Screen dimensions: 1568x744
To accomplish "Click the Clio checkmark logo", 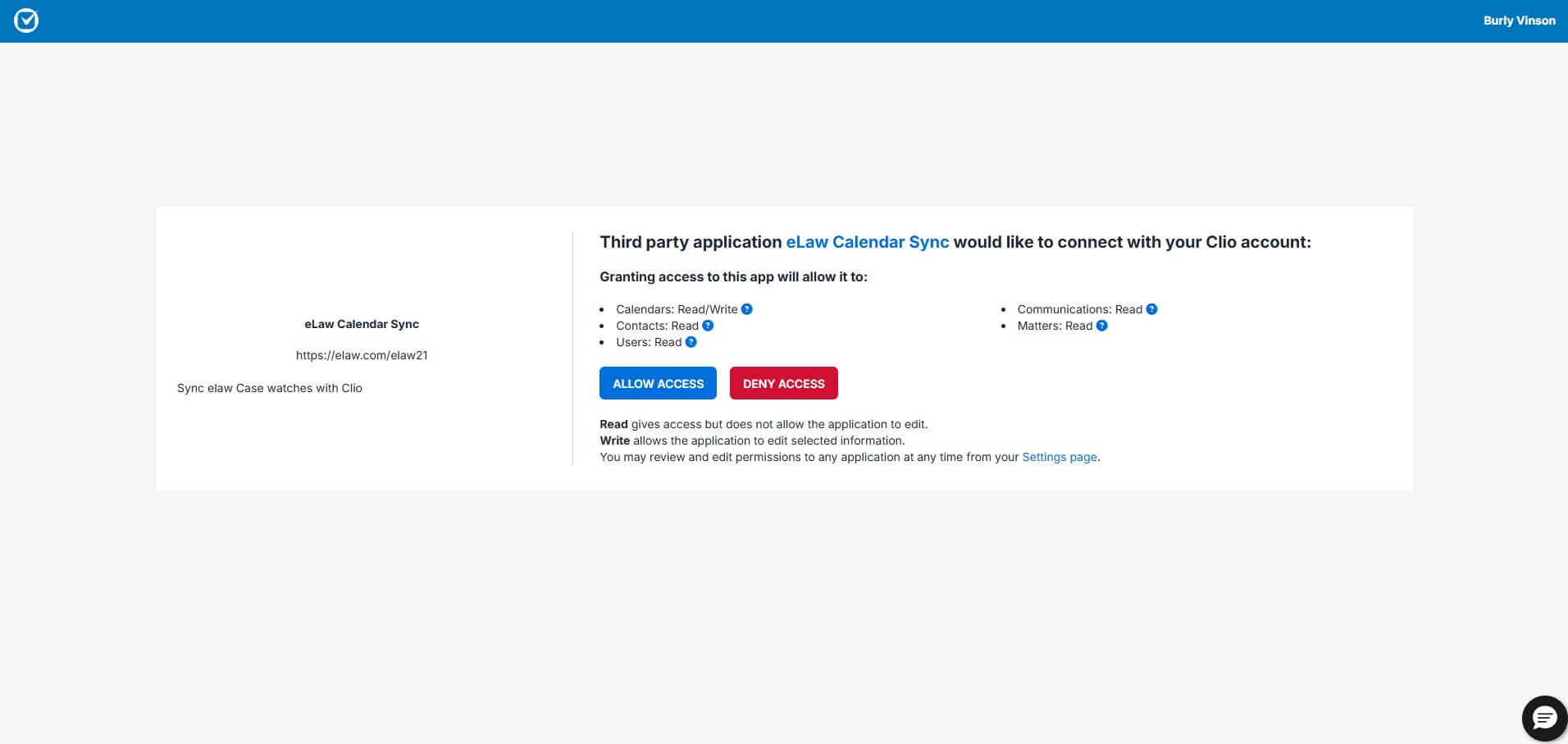I will click(x=26, y=21).
